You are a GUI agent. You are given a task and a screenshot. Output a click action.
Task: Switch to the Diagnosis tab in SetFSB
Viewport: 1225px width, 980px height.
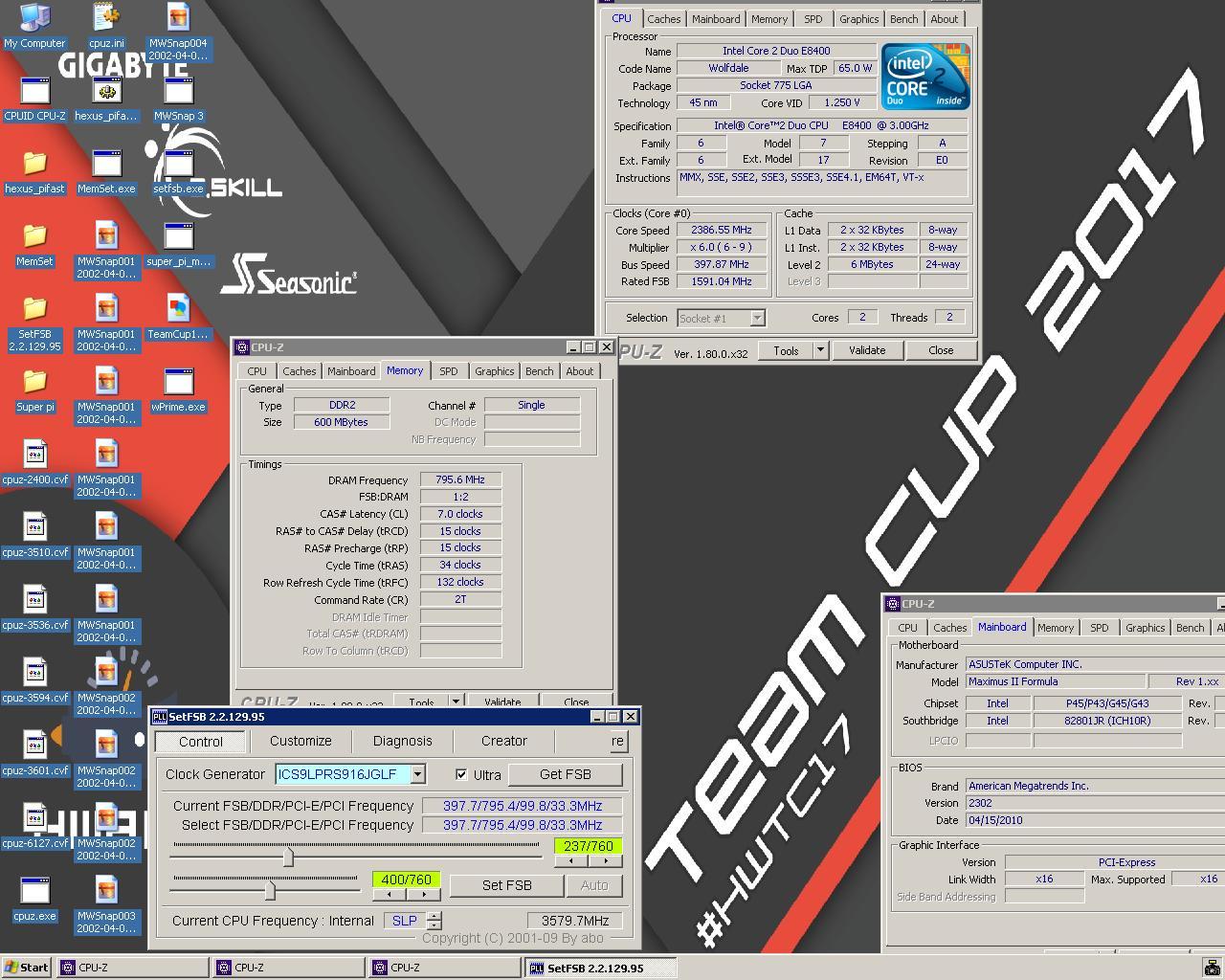(403, 741)
